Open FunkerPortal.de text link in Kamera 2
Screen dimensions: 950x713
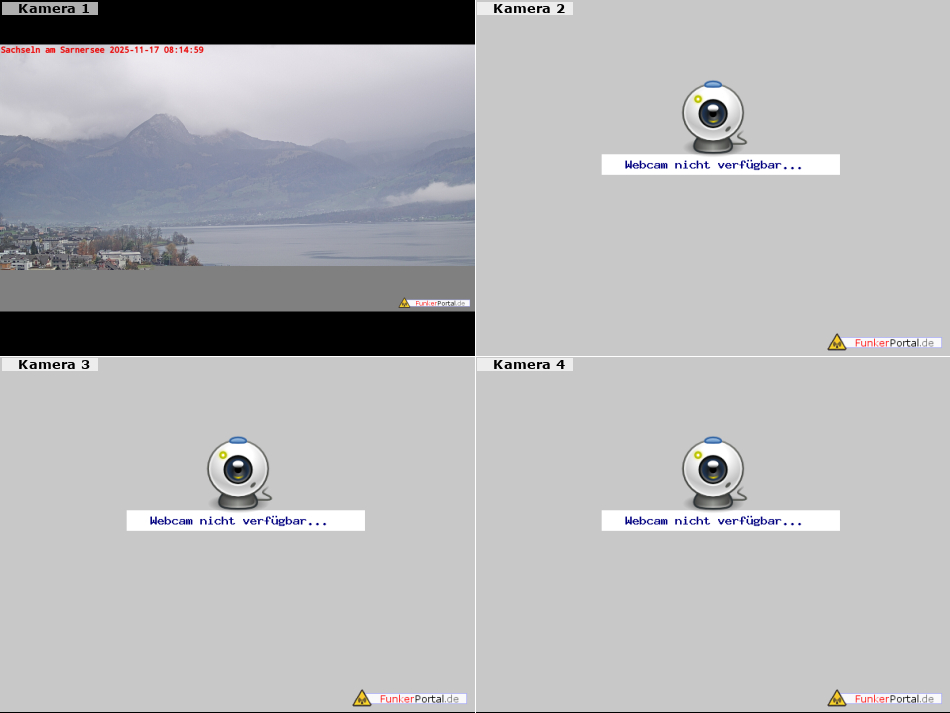tap(895, 343)
